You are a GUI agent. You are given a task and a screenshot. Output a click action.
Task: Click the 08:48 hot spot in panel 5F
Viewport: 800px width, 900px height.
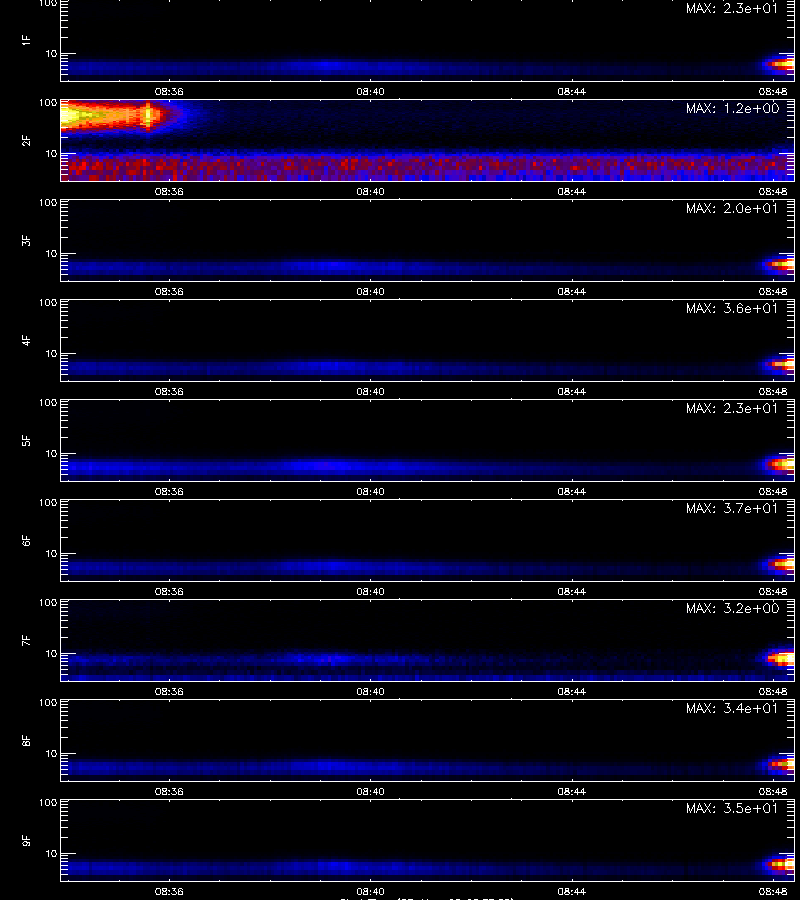(x=780, y=463)
